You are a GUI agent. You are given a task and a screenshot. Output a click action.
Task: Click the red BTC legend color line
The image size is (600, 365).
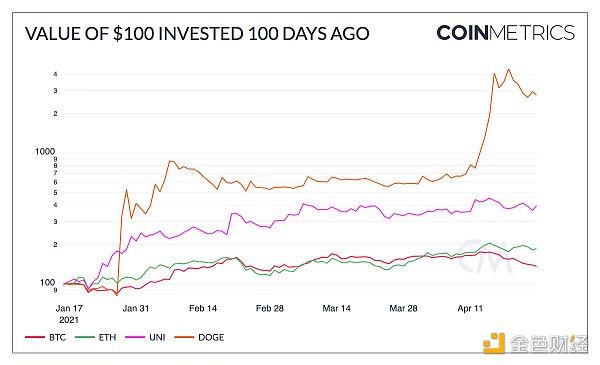pos(35,337)
